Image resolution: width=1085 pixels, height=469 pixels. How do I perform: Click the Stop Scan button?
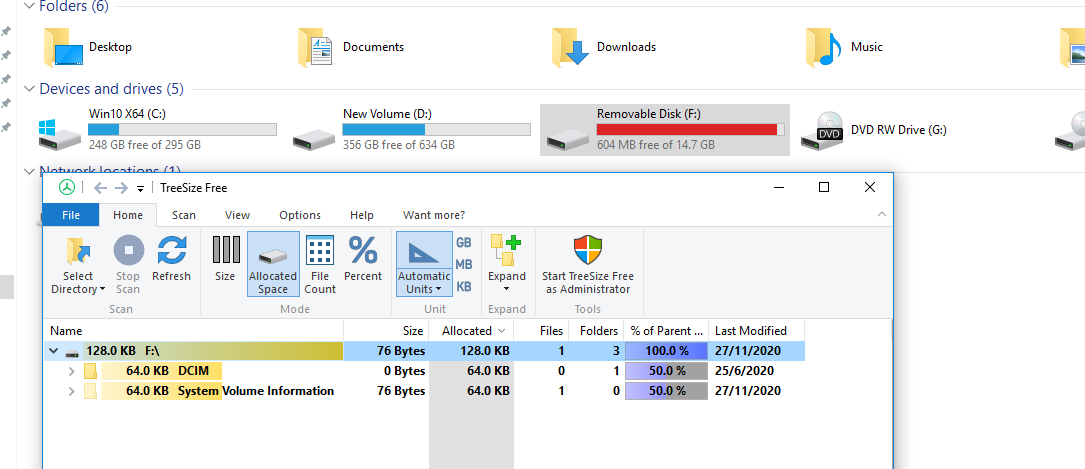128,266
